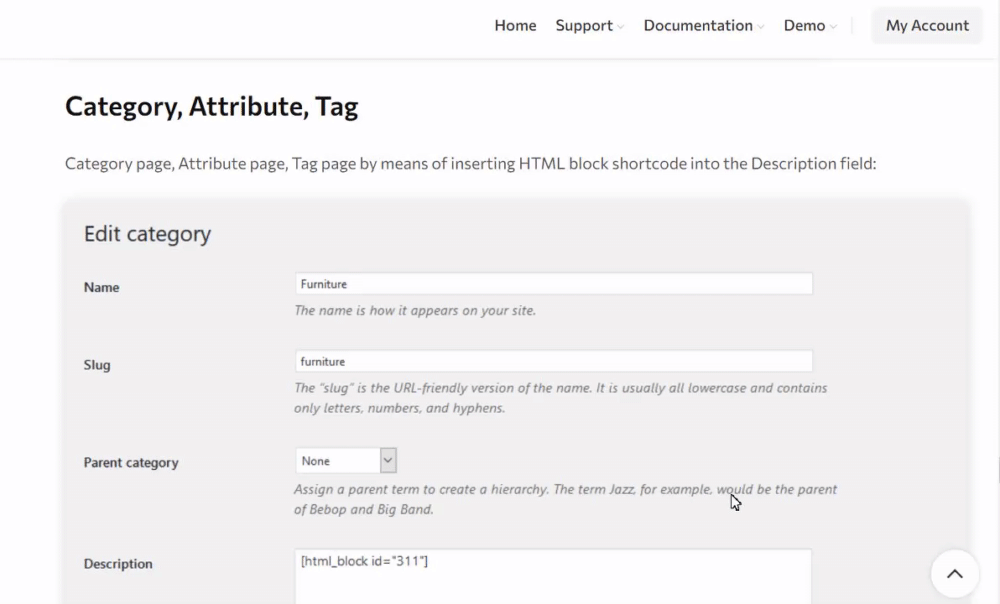Click the Parent category dropdown arrow
1000x604 pixels.
point(389,461)
